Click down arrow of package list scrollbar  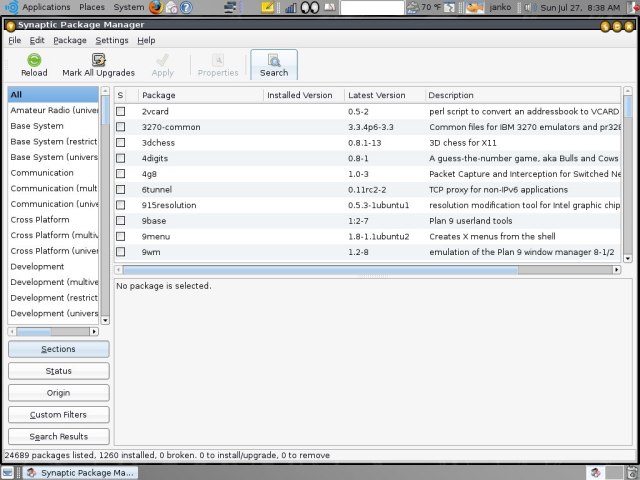(628, 258)
